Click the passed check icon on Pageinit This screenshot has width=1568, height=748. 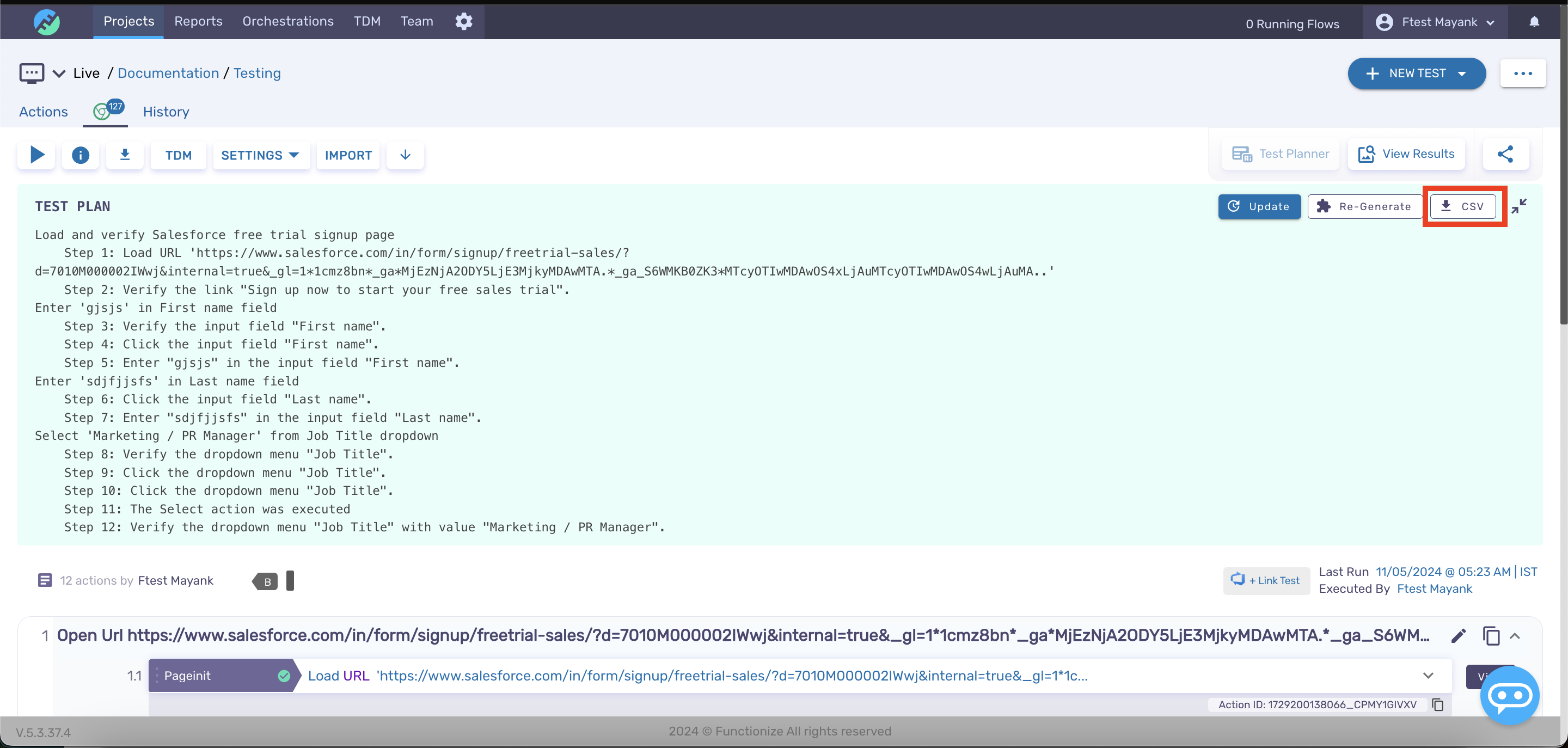coord(284,676)
